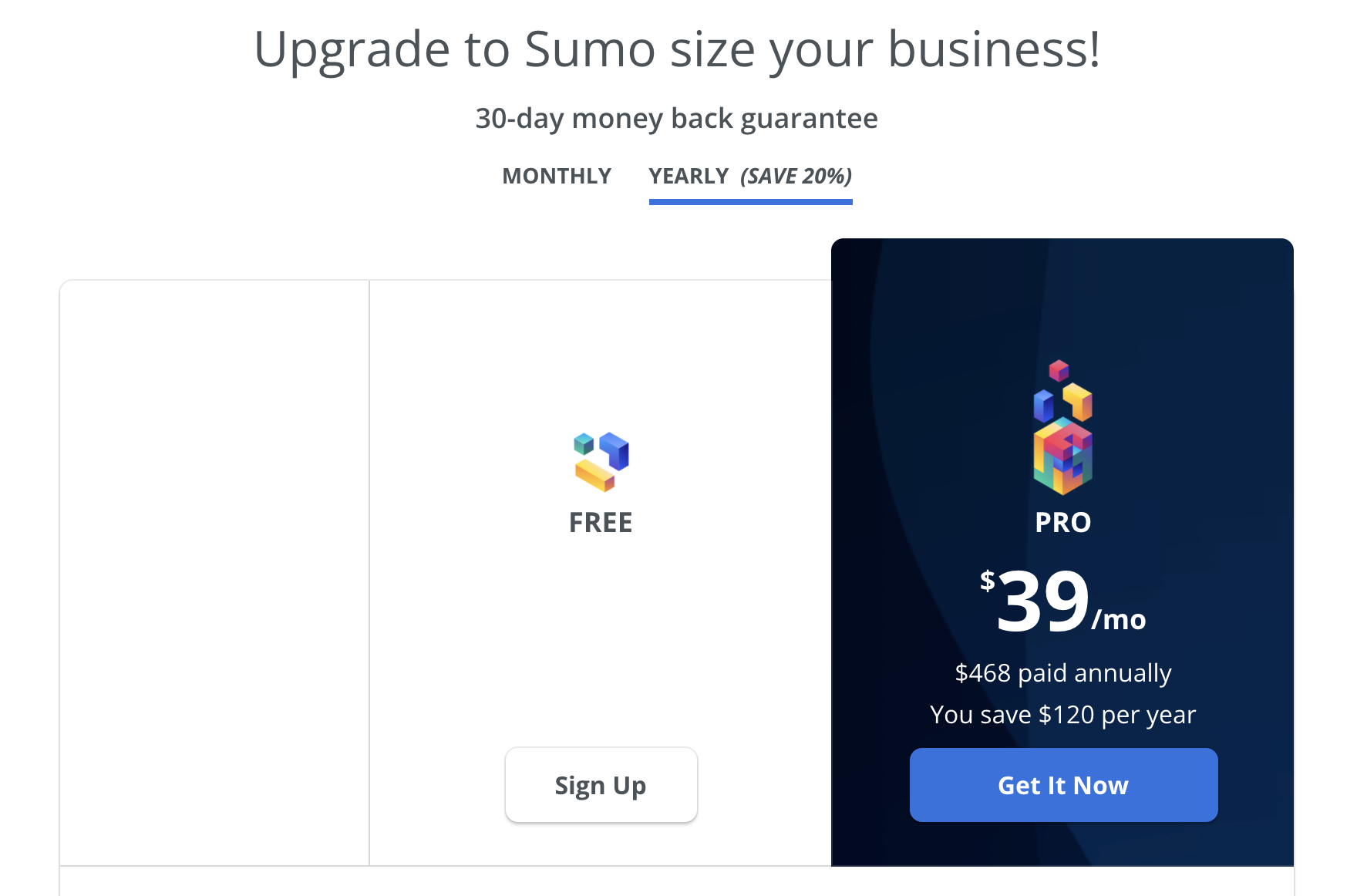Sign Up for the Free plan
1357x896 pixels.
[601, 784]
